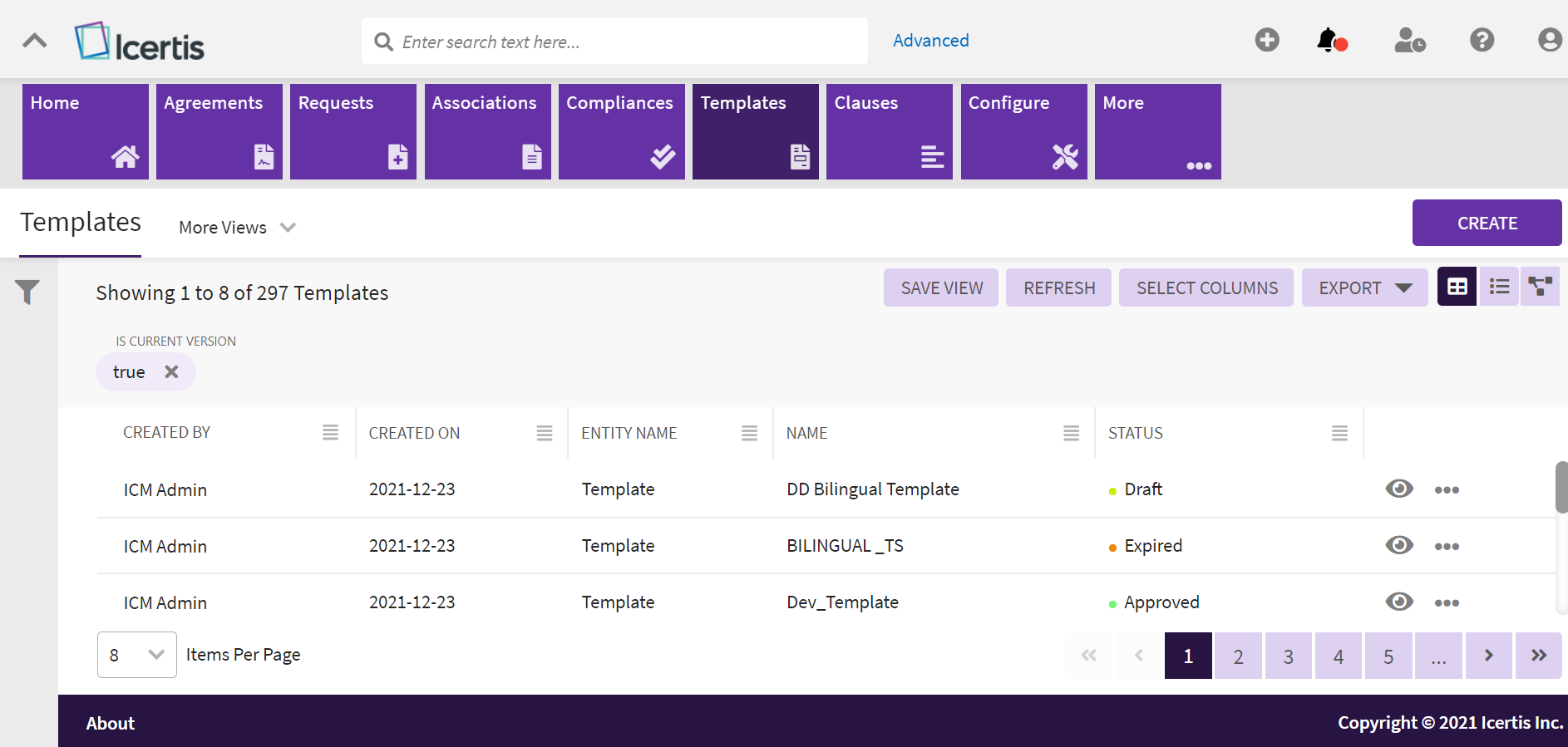The width and height of the screenshot is (1568, 747).
Task: Click the plus add icon in header
Action: pyautogui.click(x=1267, y=40)
